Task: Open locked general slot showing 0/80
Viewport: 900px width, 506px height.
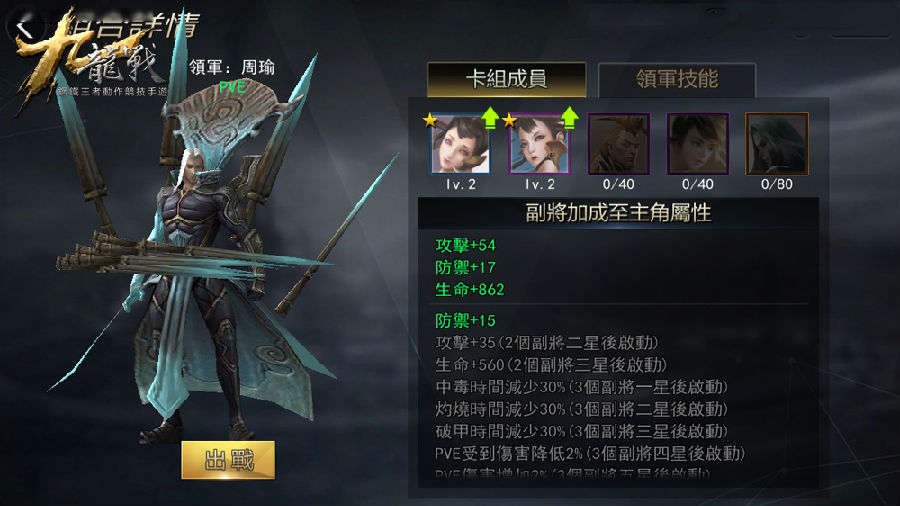Action: pos(777,144)
